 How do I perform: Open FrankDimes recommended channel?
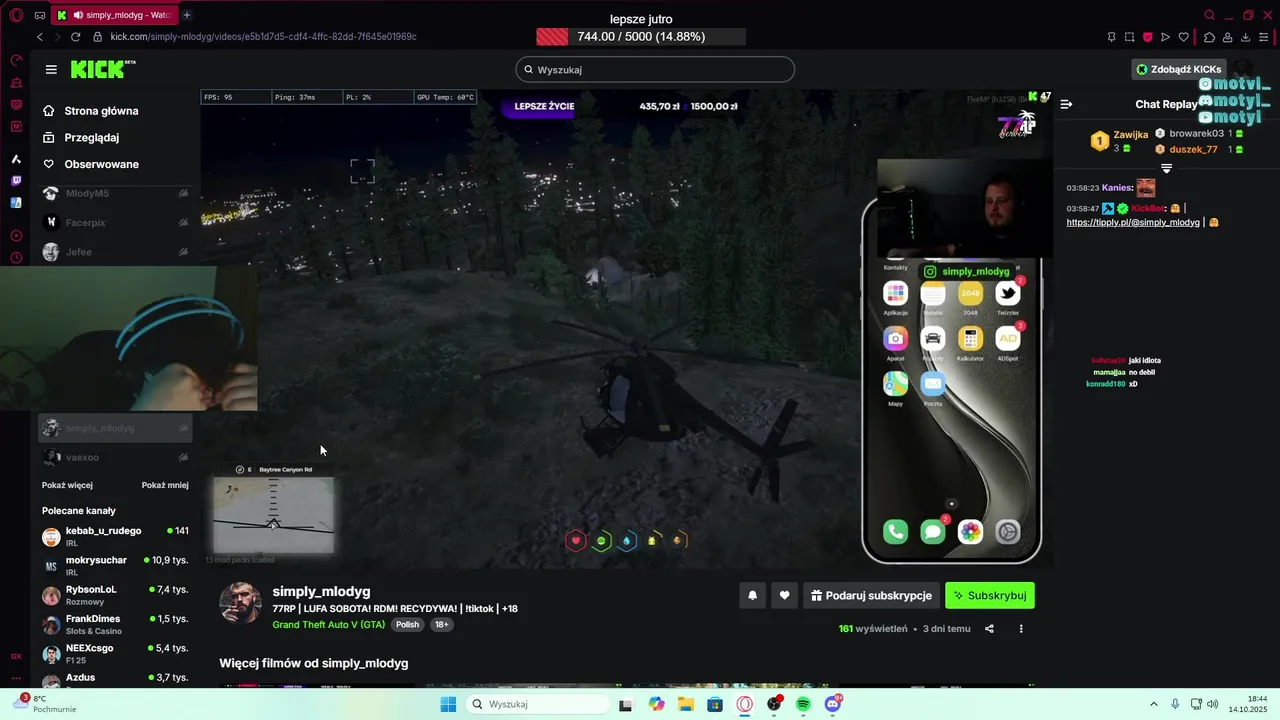coord(115,624)
